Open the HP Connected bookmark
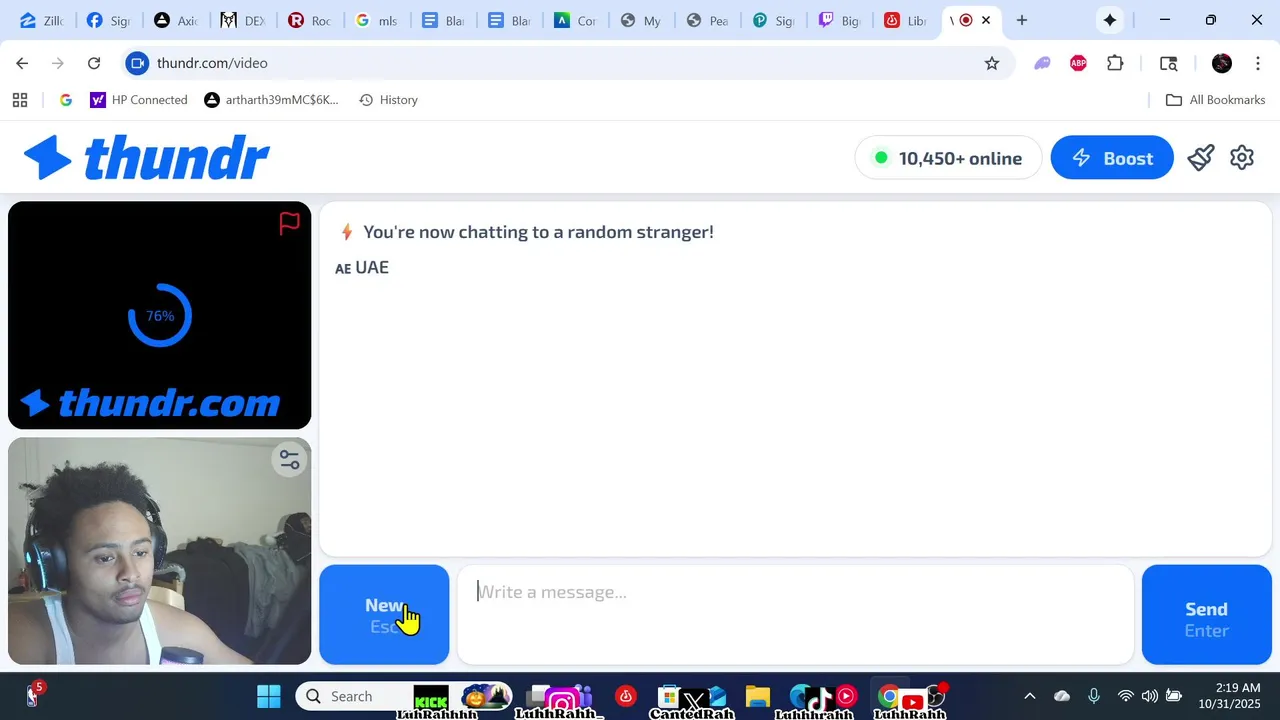Viewport: 1280px width, 720px height. (x=139, y=100)
